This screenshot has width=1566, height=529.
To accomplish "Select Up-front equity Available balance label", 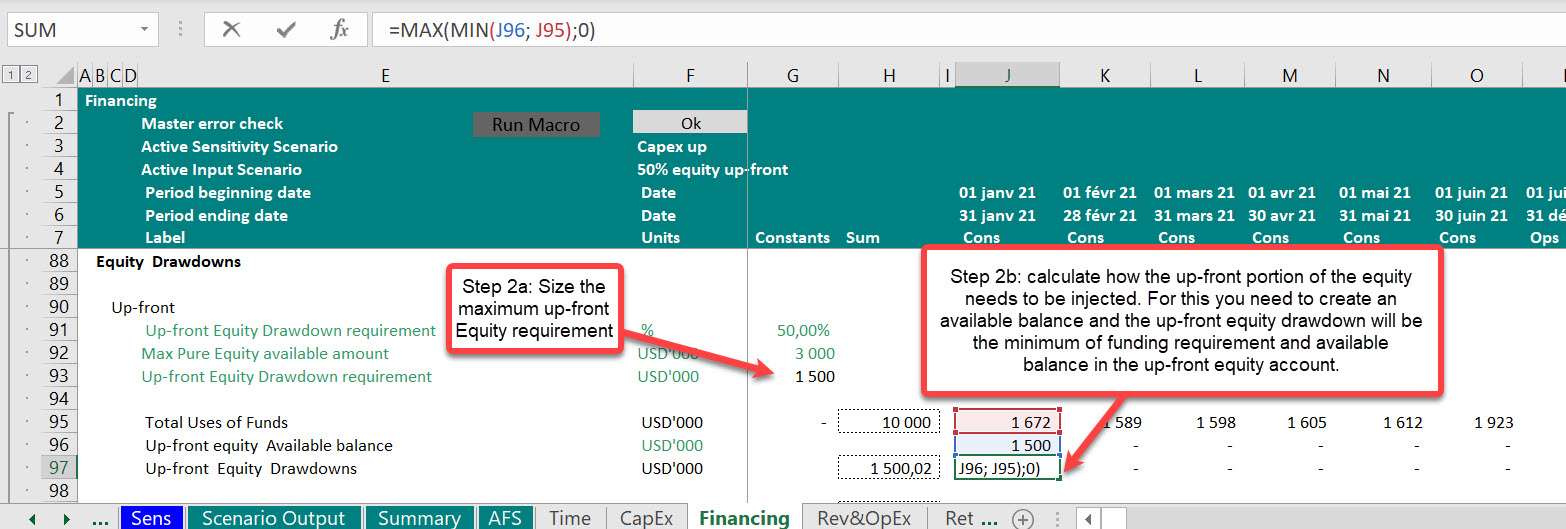I will click(268, 445).
